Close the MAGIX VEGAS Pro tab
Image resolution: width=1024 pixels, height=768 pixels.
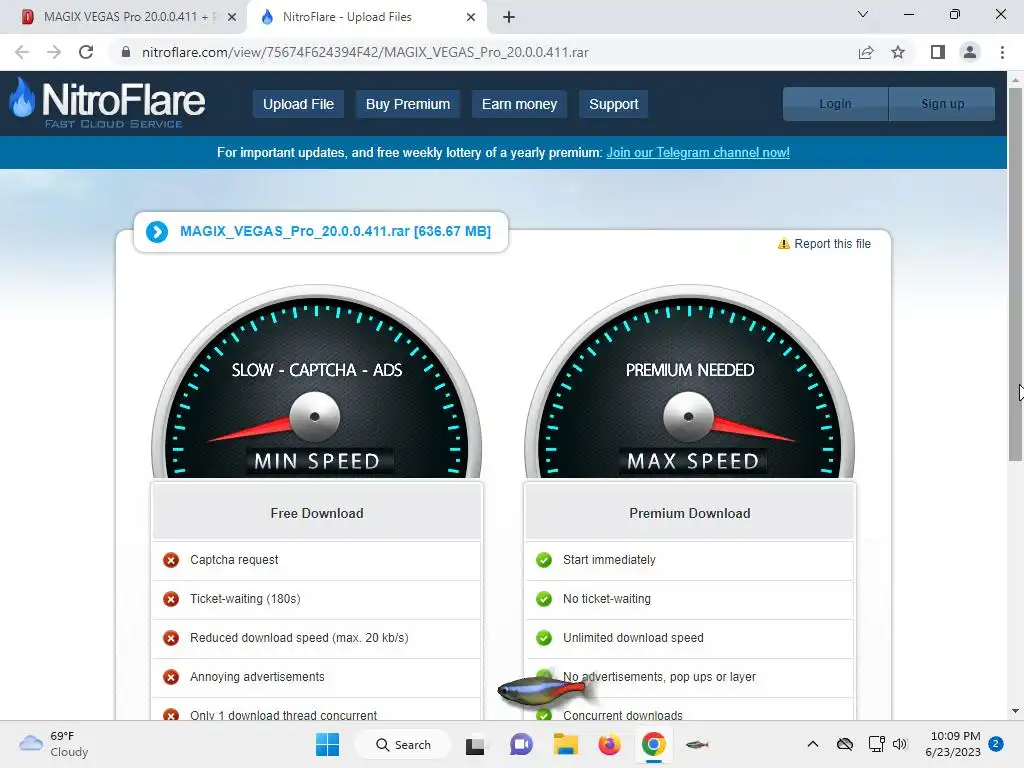[232, 17]
